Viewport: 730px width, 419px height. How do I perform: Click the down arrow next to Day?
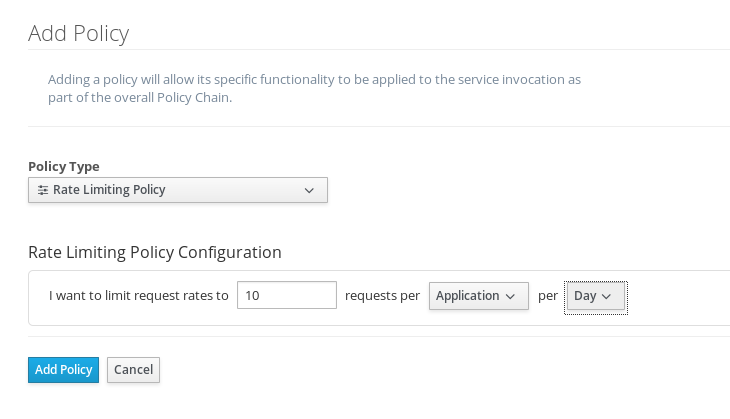pyautogui.click(x=606, y=296)
